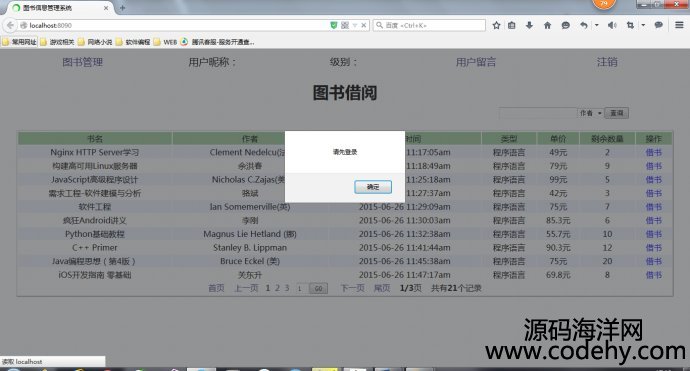Click the 下一页 pagination link
Screen dimensions: 690x371
(352, 288)
